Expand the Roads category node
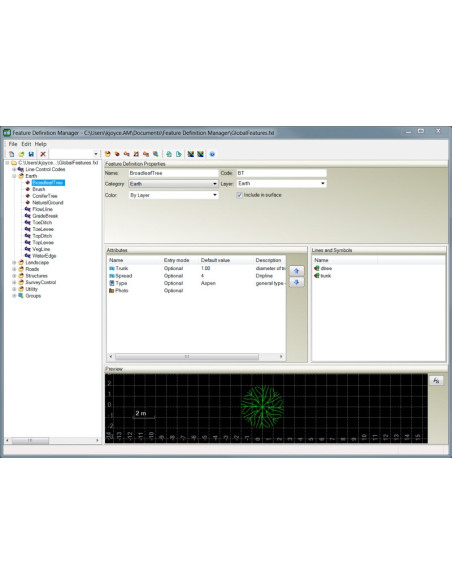452x584 pixels. pyautogui.click(x=14, y=269)
